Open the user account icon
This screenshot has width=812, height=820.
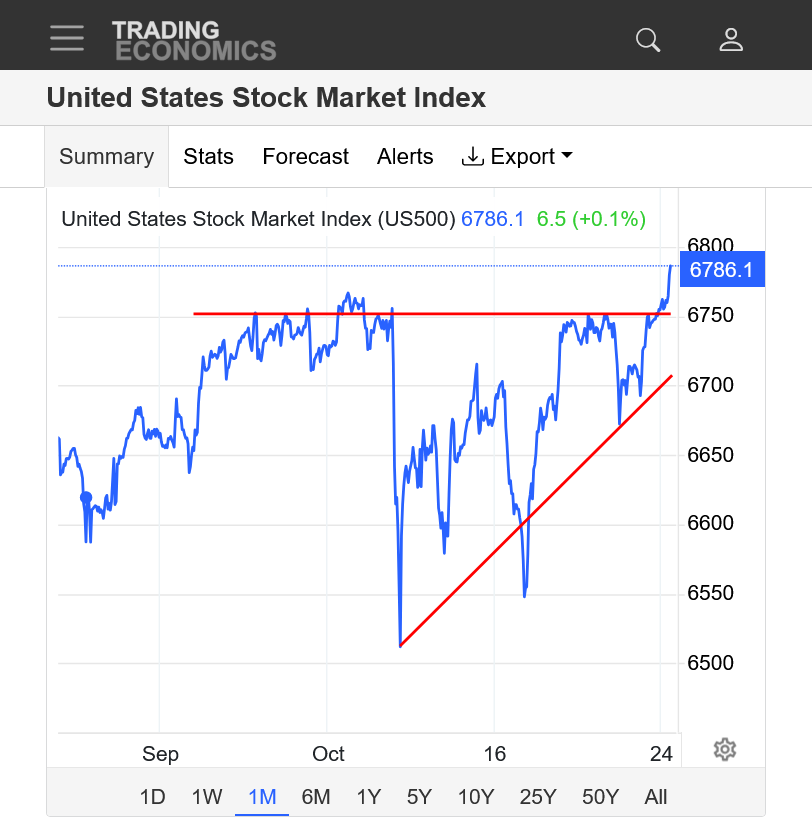click(x=731, y=39)
